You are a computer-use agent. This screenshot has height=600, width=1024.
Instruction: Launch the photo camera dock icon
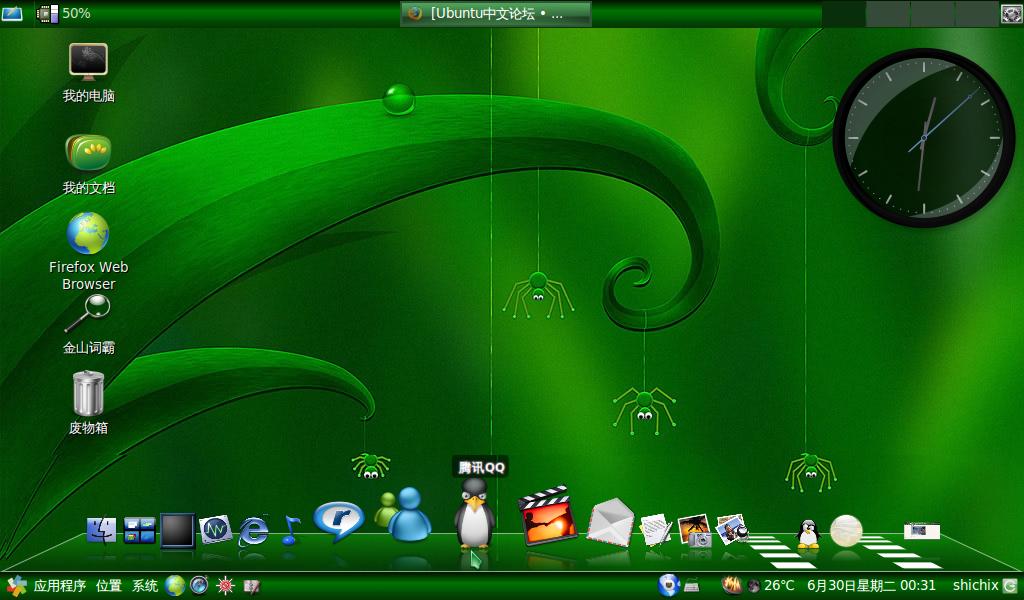694,530
